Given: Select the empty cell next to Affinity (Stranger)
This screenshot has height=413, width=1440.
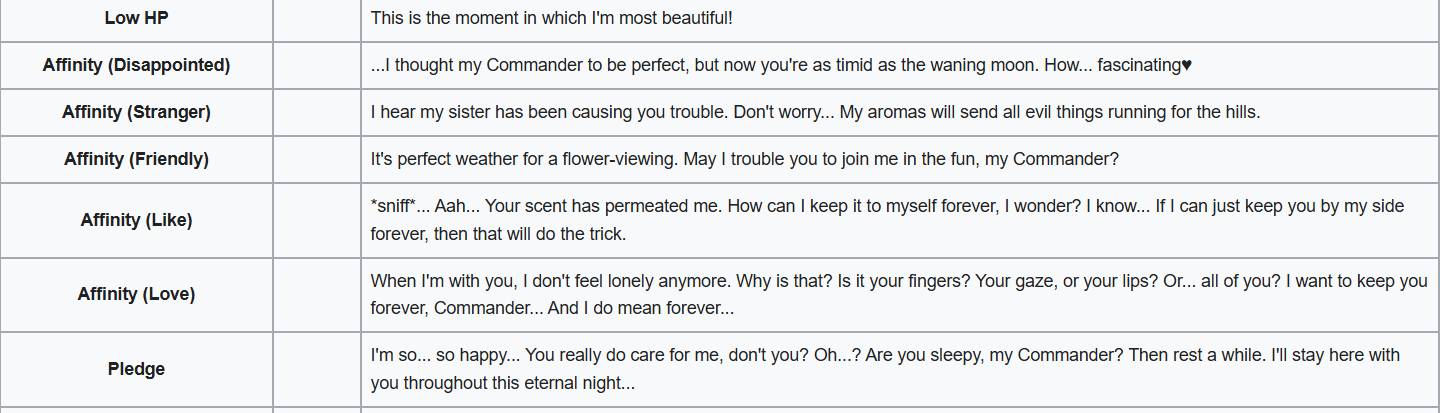Looking at the screenshot, I should click(317, 112).
